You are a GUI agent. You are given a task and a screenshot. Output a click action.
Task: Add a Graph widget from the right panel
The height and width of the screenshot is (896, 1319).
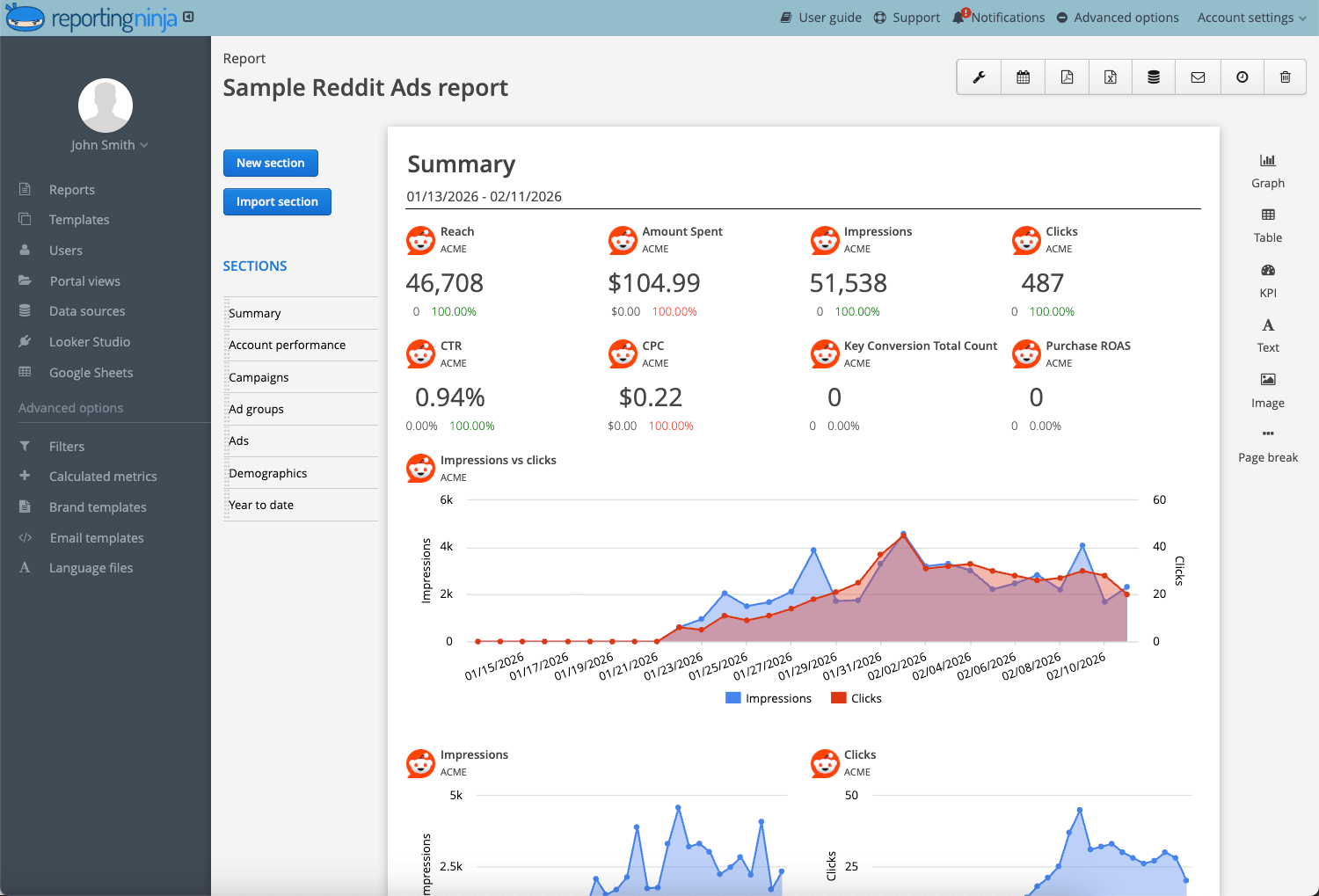pos(1267,170)
